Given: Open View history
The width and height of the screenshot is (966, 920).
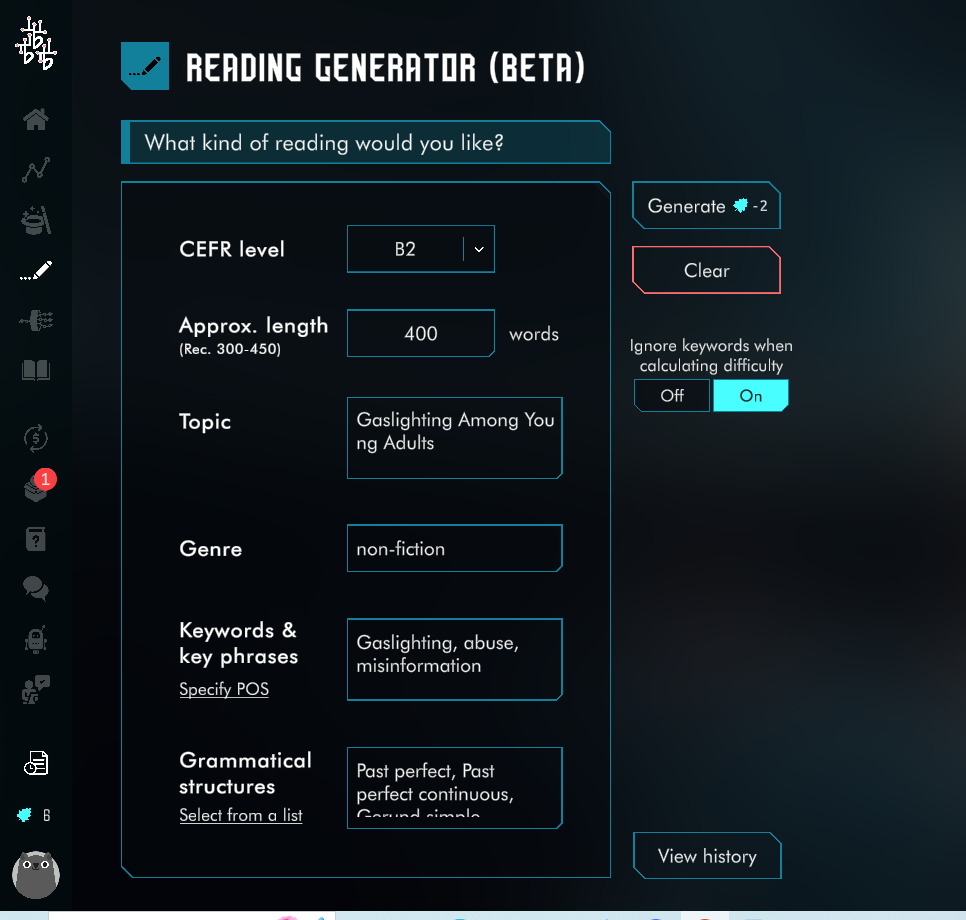Looking at the screenshot, I should coord(706,857).
